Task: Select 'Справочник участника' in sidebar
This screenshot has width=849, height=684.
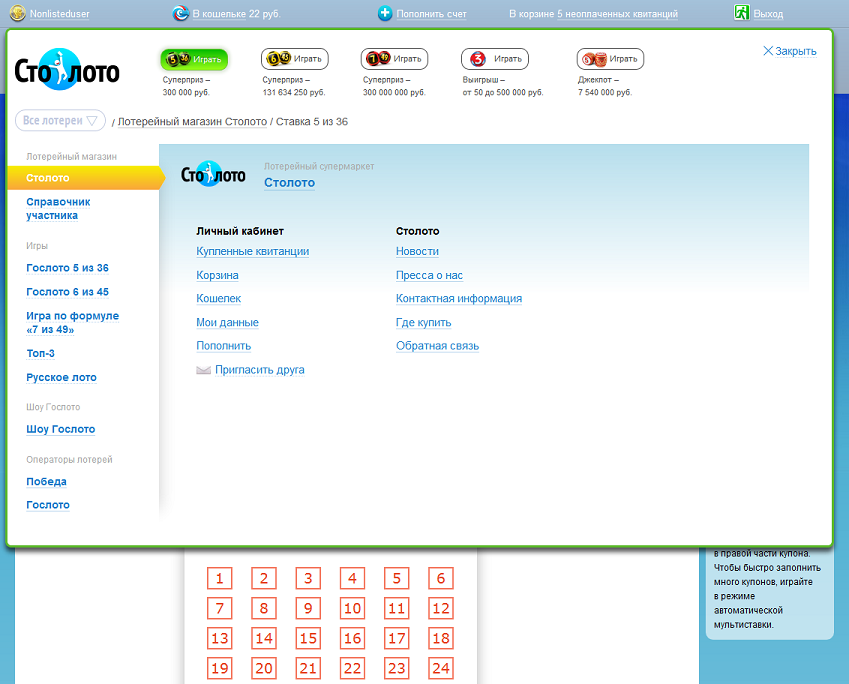Action: (58, 208)
